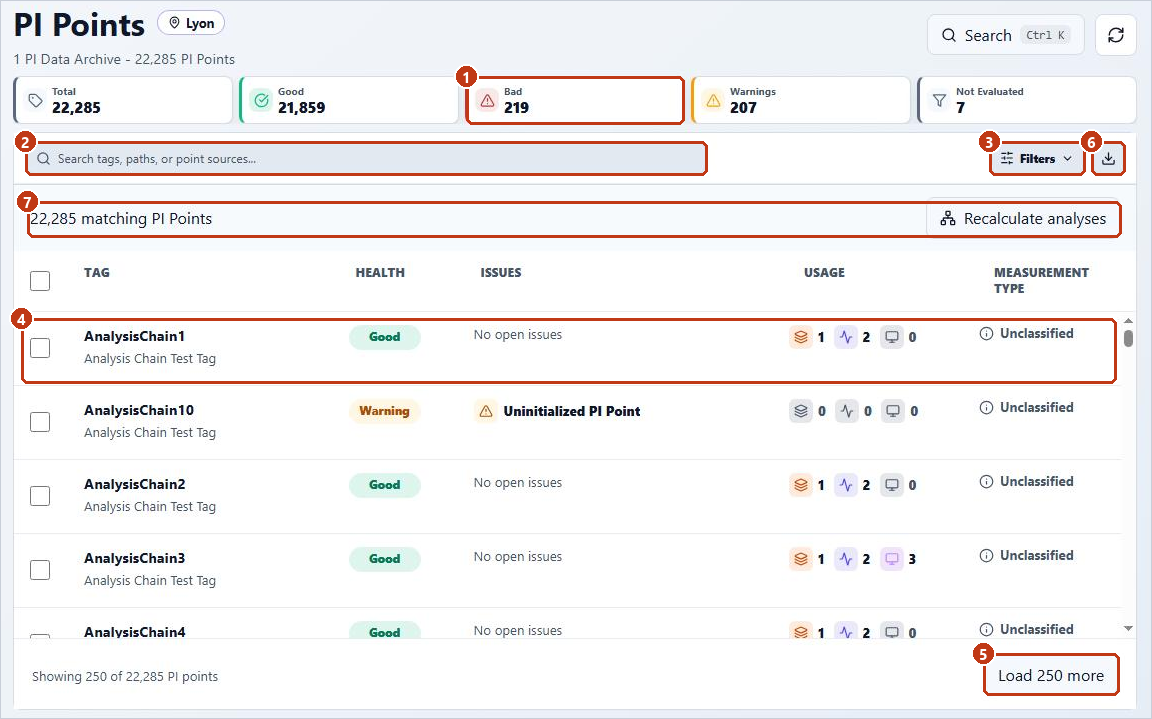
Task: Focus the search tags, paths input field
Action: (x=367, y=159)
